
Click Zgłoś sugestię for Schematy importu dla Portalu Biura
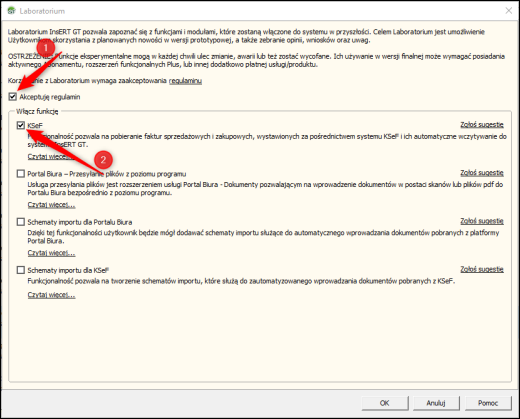point(482,221)
